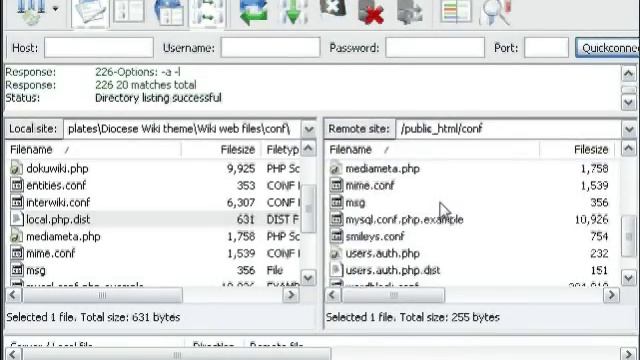Sort remote files by Filename header
This screenshot has width=640, height=360.
pyautogui.click(x=433, y=149)
